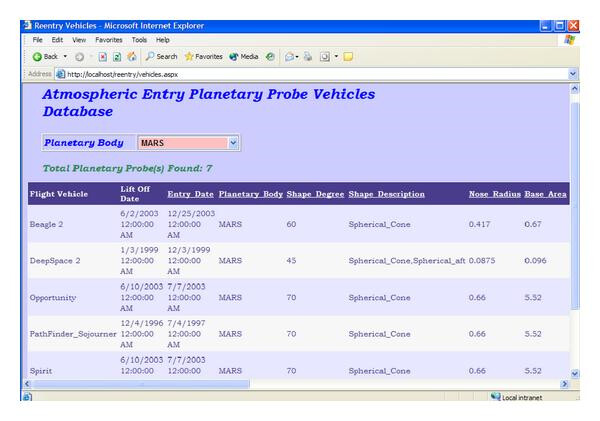Open Favorites star button
The image size is (600, 421).
tap(203, 57)
